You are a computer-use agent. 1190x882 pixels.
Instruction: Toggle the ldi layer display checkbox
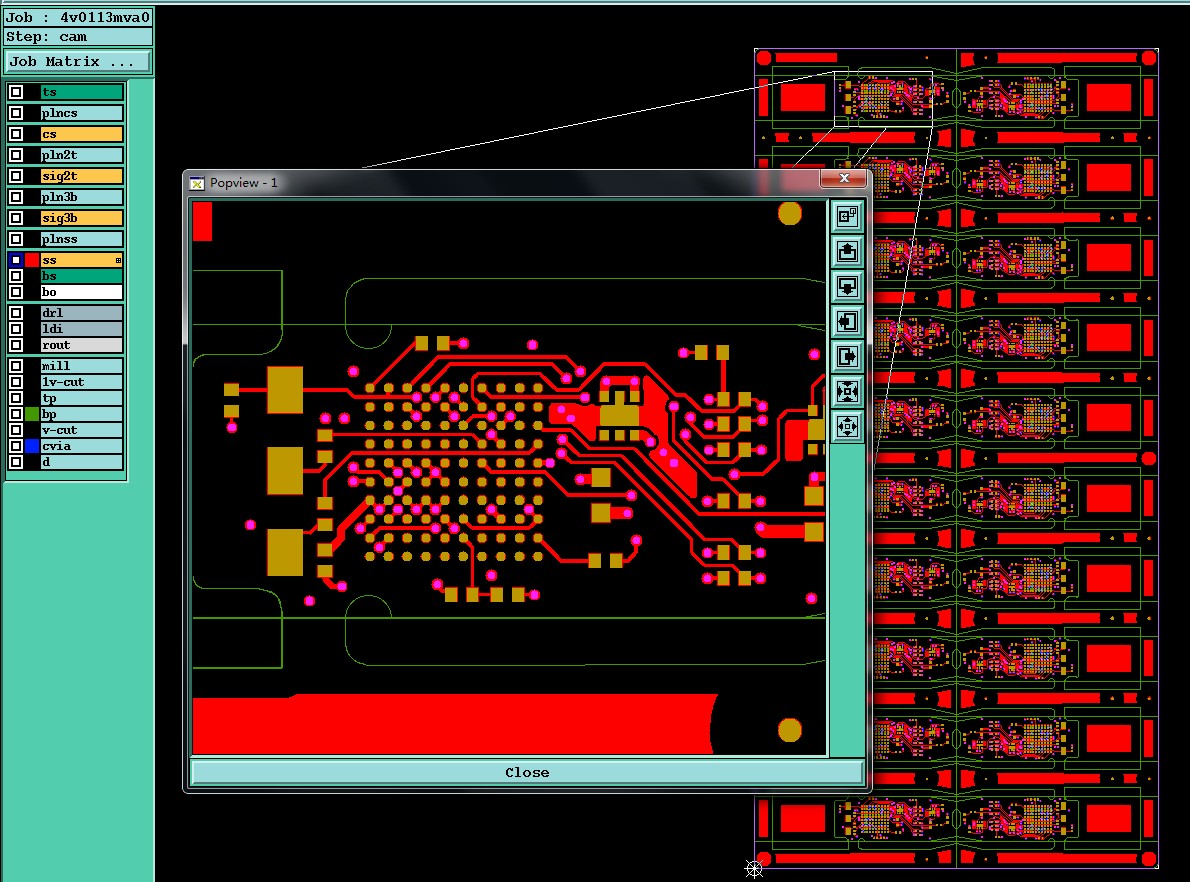pyautogui.click(x=16, y=329)
